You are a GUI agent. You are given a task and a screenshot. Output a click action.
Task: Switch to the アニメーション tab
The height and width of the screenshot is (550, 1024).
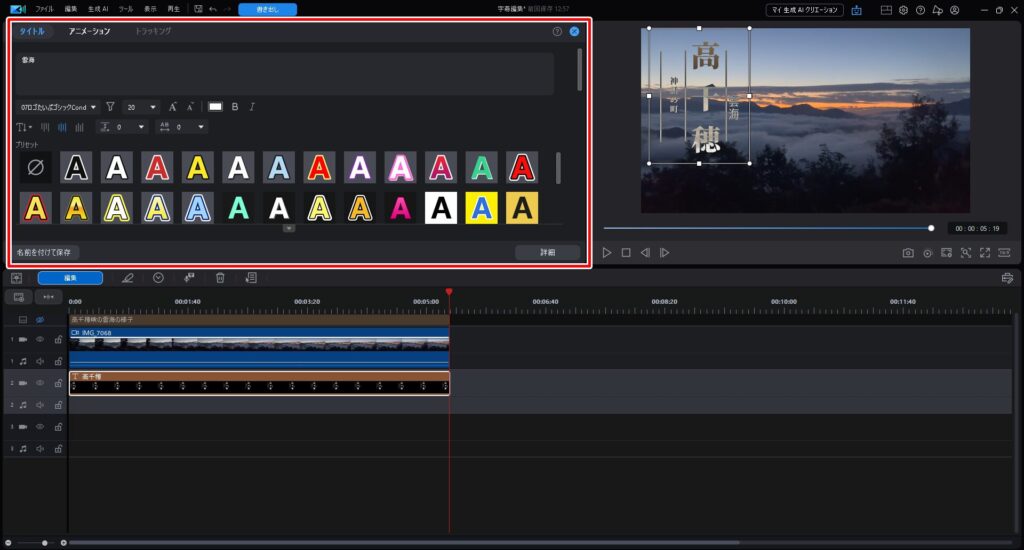(89, 31)
